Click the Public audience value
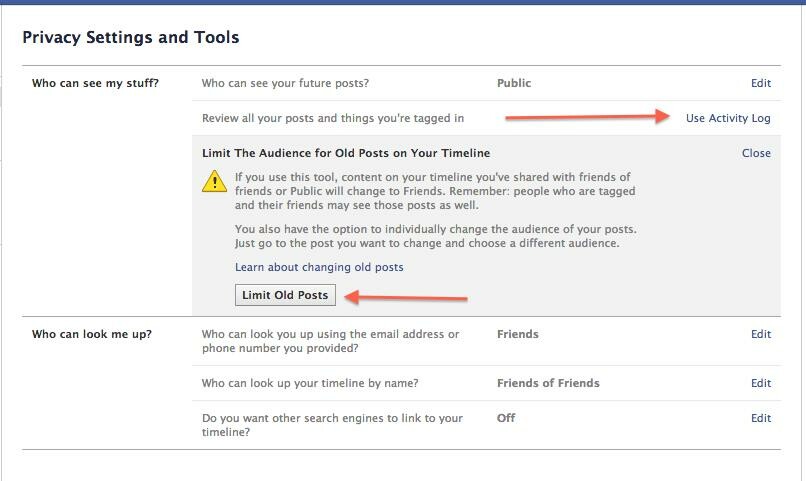 click(514, 83)
